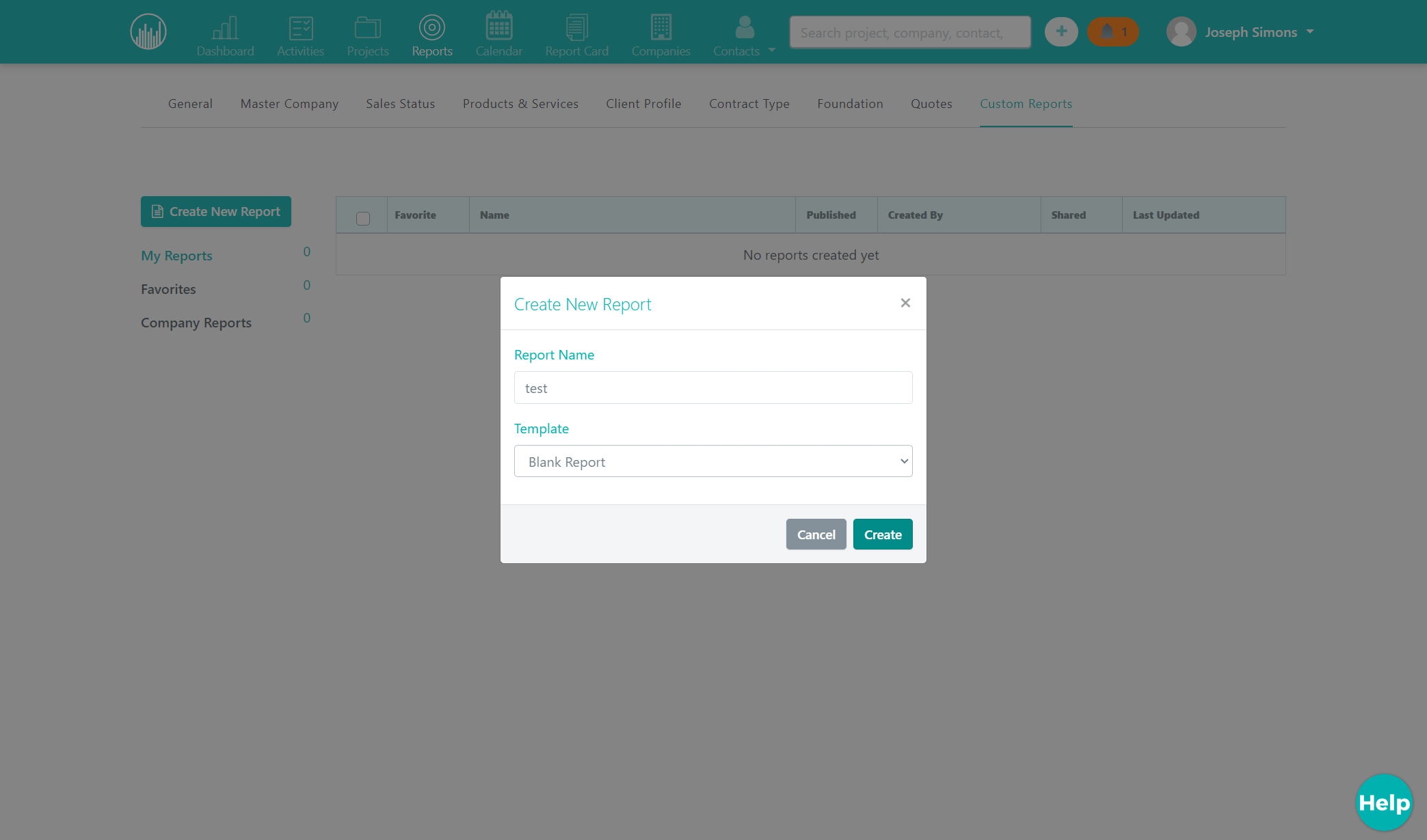Open the Dashboard icon
The width and height of the screenshot is (1427, 840).
pyautogui.click(x=225, y=28)
